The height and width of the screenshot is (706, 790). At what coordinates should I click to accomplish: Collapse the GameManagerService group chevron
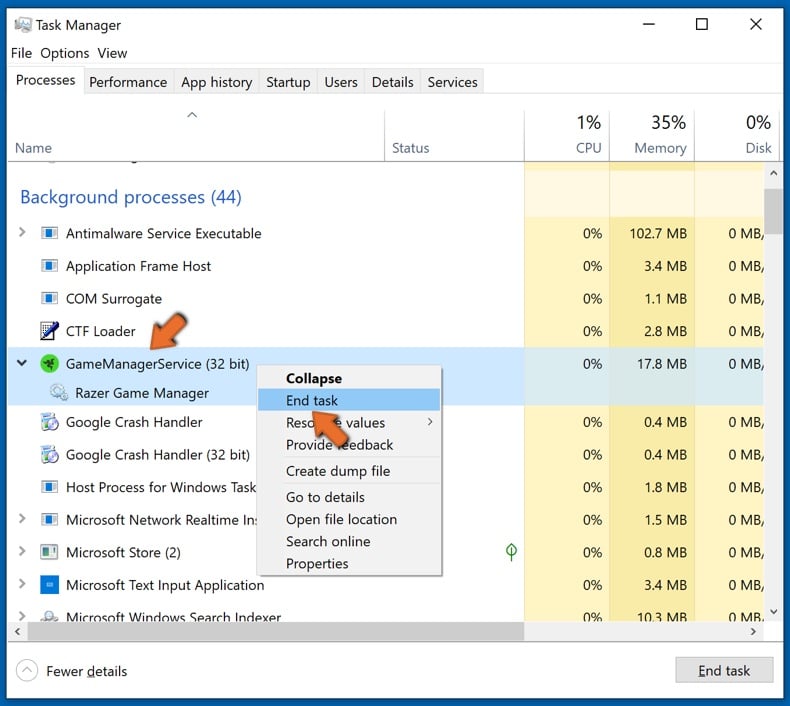pos(22,363)
